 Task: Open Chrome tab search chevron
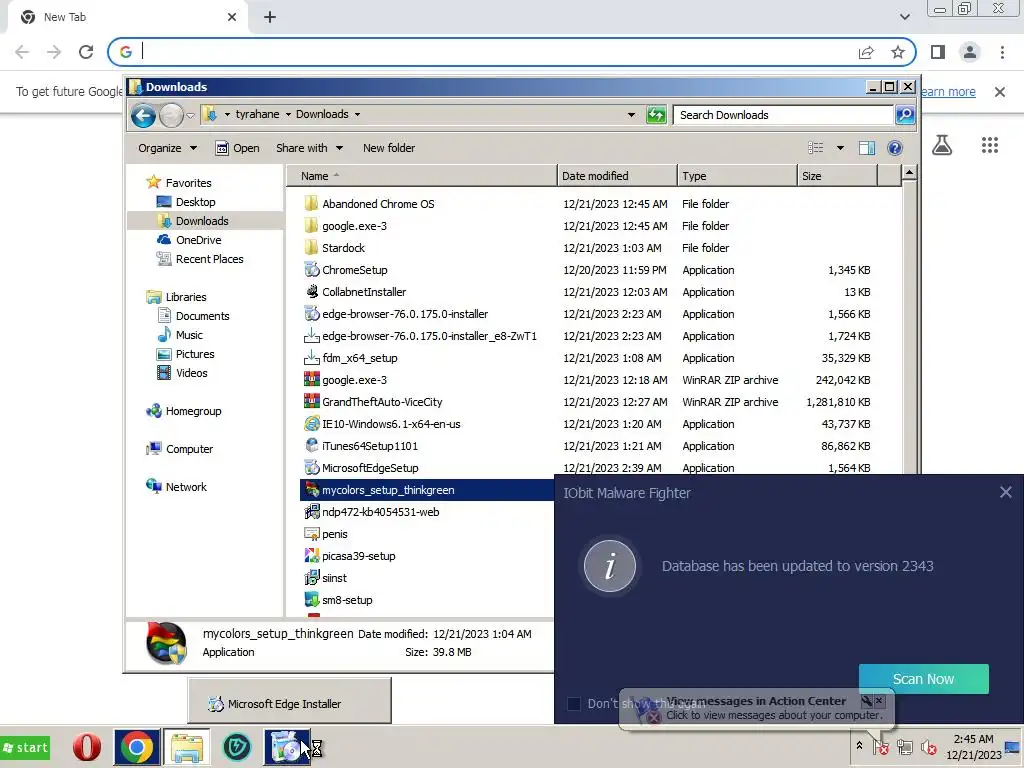point(904,17)
